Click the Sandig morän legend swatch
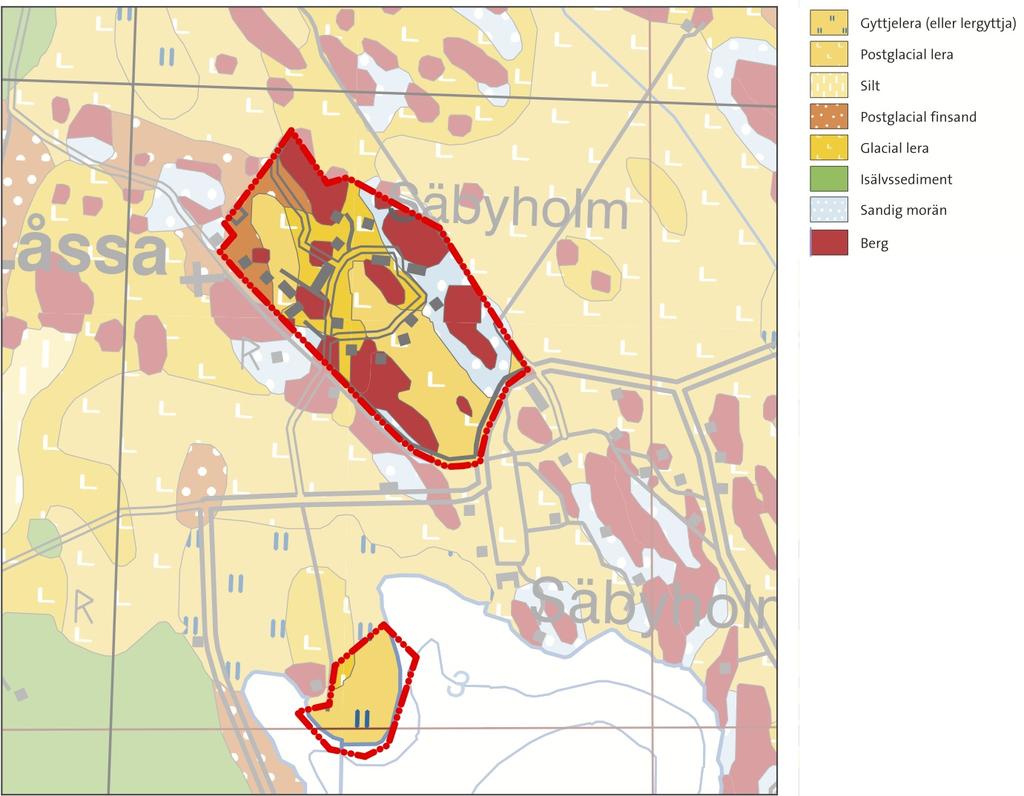Image resolution: width=1024 pixels, height=796 pixels. (x=829, y=210)
